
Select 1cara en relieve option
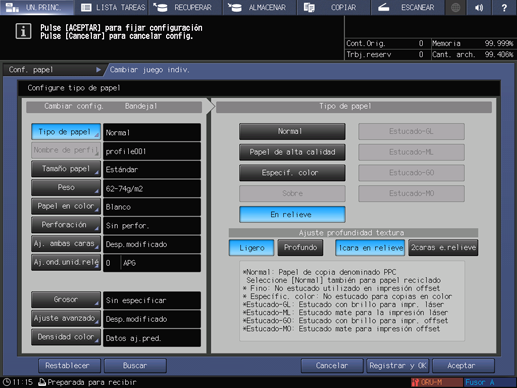[x=370, y=248]
